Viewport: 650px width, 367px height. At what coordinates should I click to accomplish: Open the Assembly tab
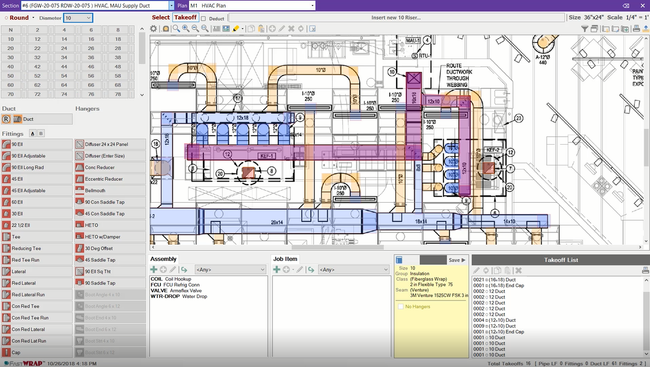[163, 259]
